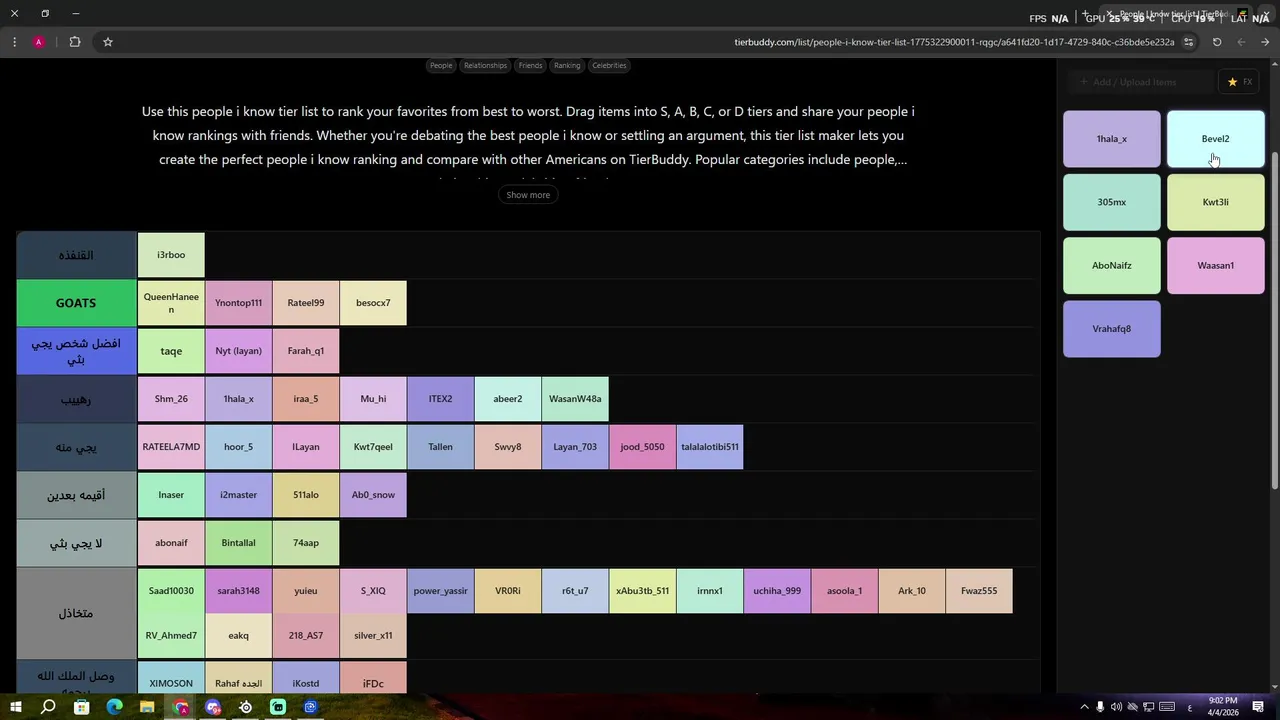The width and height of the screenshot is (1280, 720).
Task: Expand description with Show more
Action: click(528, 195)
